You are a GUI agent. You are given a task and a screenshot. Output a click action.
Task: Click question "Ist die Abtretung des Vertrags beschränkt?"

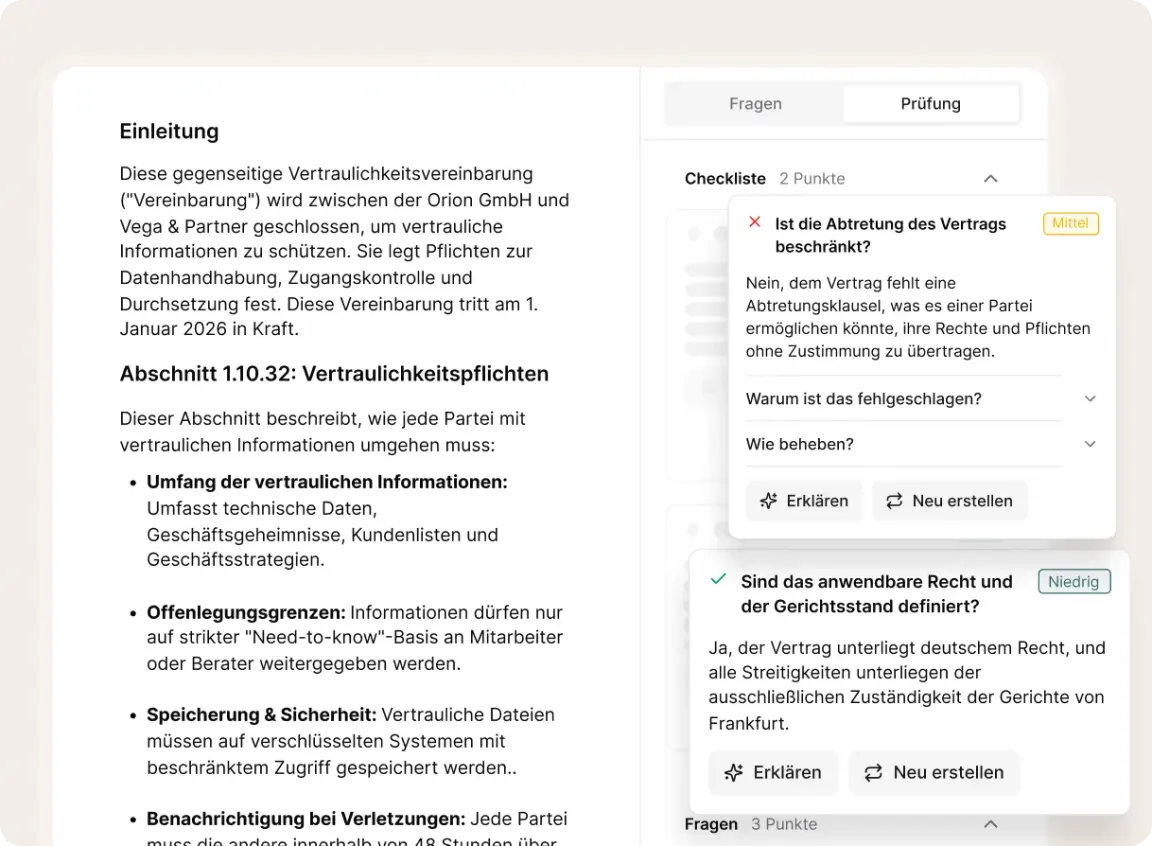[x=890, y=235]
